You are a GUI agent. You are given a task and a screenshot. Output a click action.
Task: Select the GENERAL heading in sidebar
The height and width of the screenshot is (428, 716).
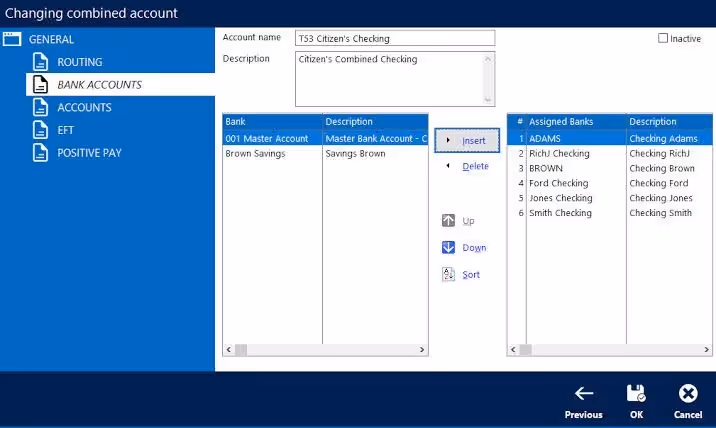pyautogui.click(x=51, y=39)
